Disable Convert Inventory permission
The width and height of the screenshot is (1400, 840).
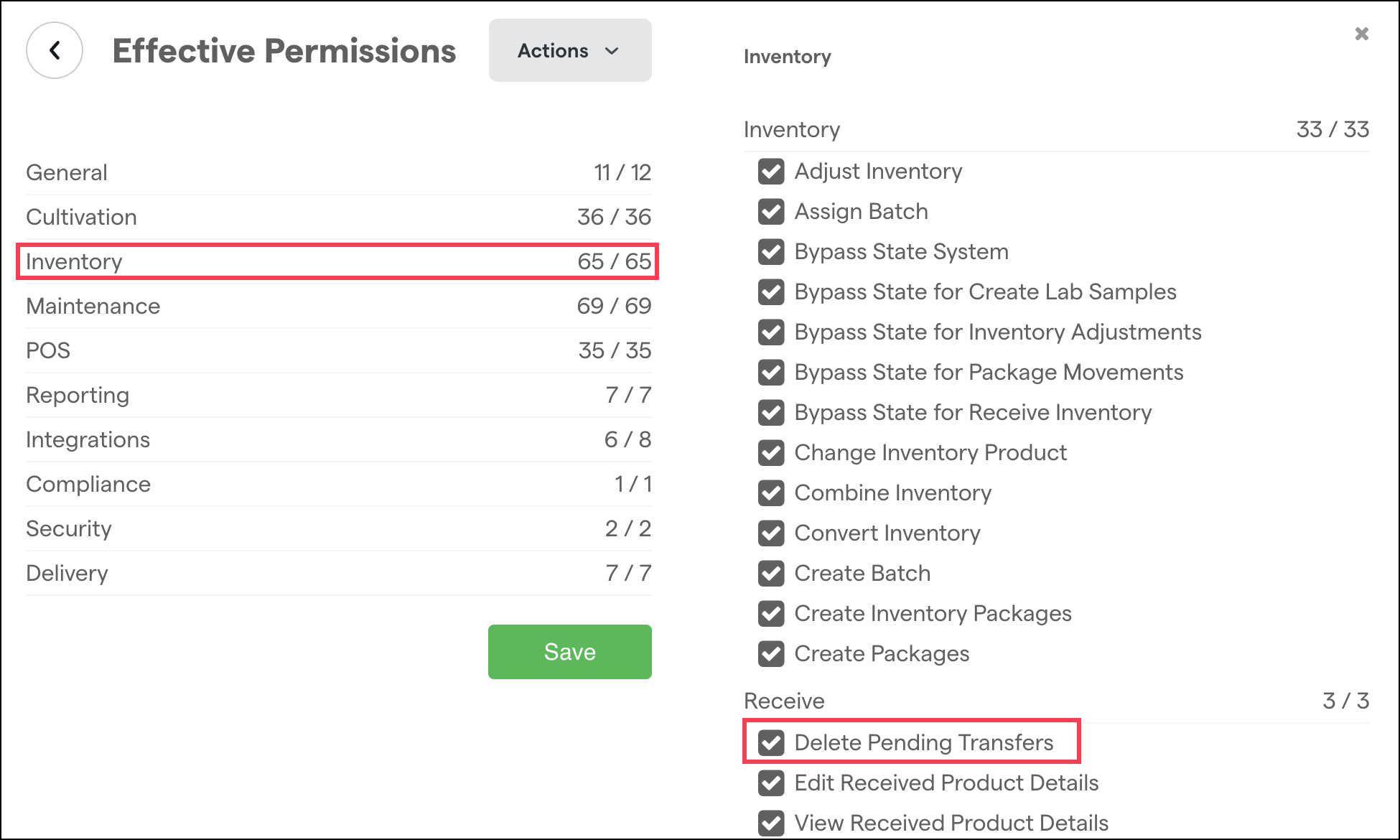770,533
